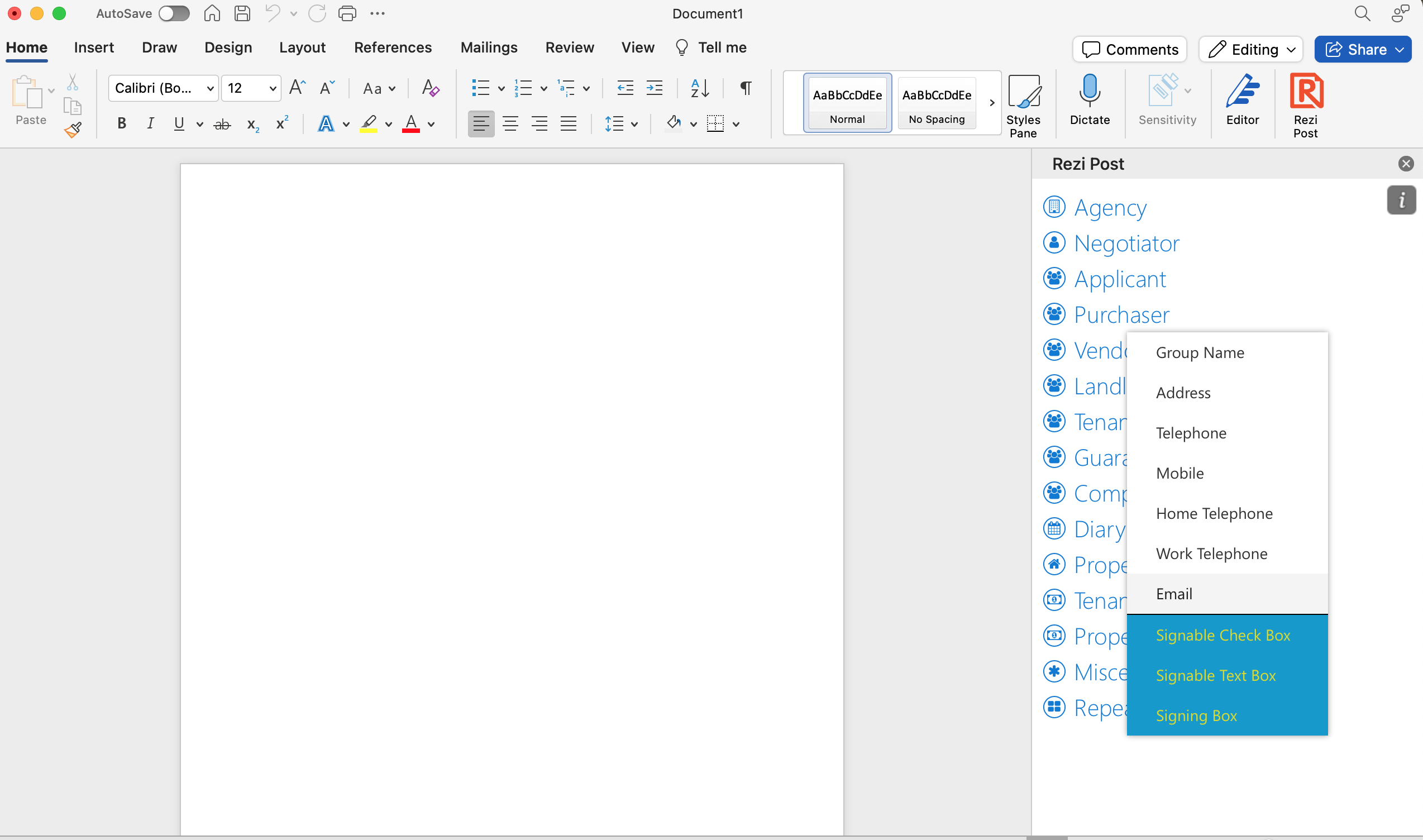Apply subscript formatting
Screen dimensions: 1423x840
point(253,125)
